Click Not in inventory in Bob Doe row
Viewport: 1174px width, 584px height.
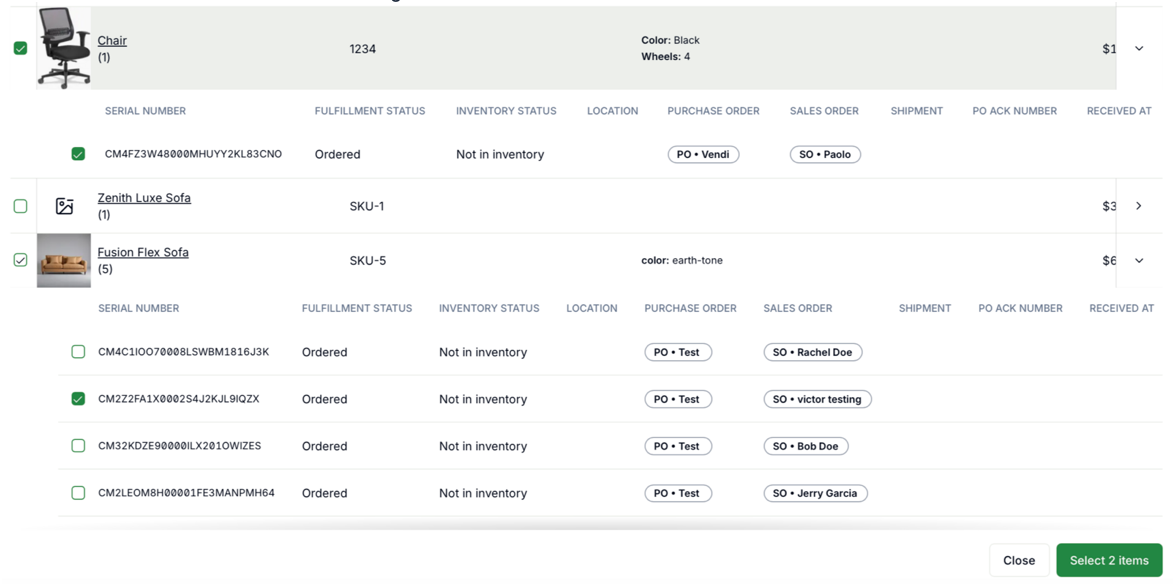(483, 446)
